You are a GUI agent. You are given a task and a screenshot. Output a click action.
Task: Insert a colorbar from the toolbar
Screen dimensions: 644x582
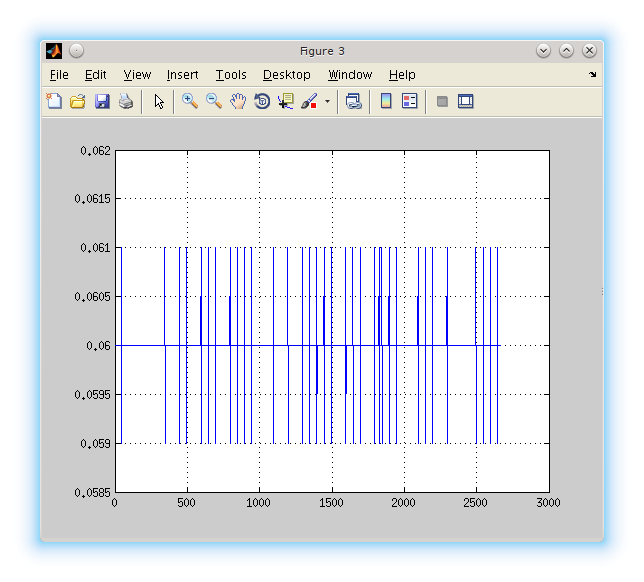386,101
